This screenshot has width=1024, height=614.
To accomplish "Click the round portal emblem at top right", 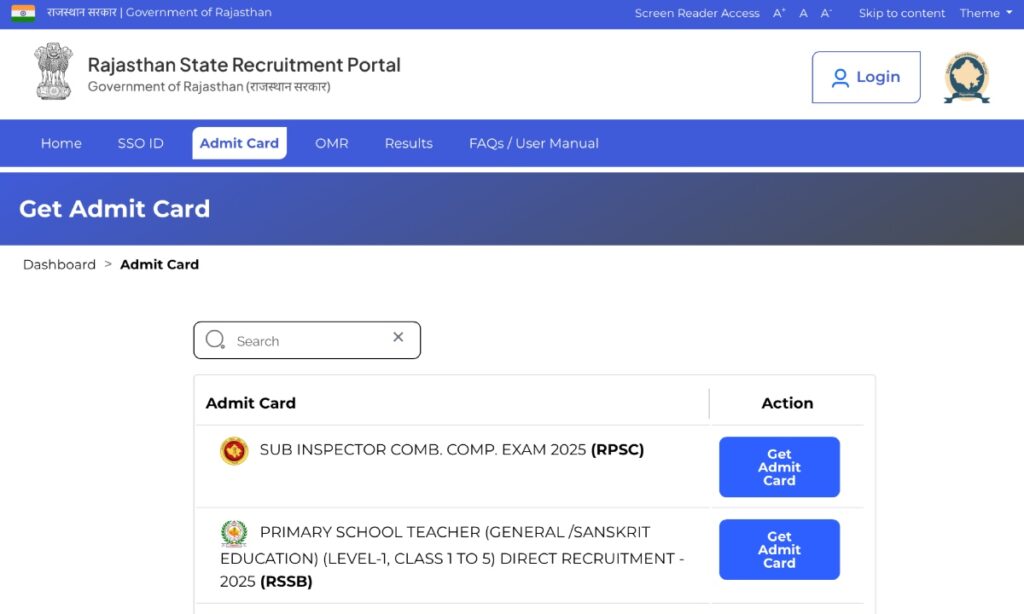I will point(966,76).
